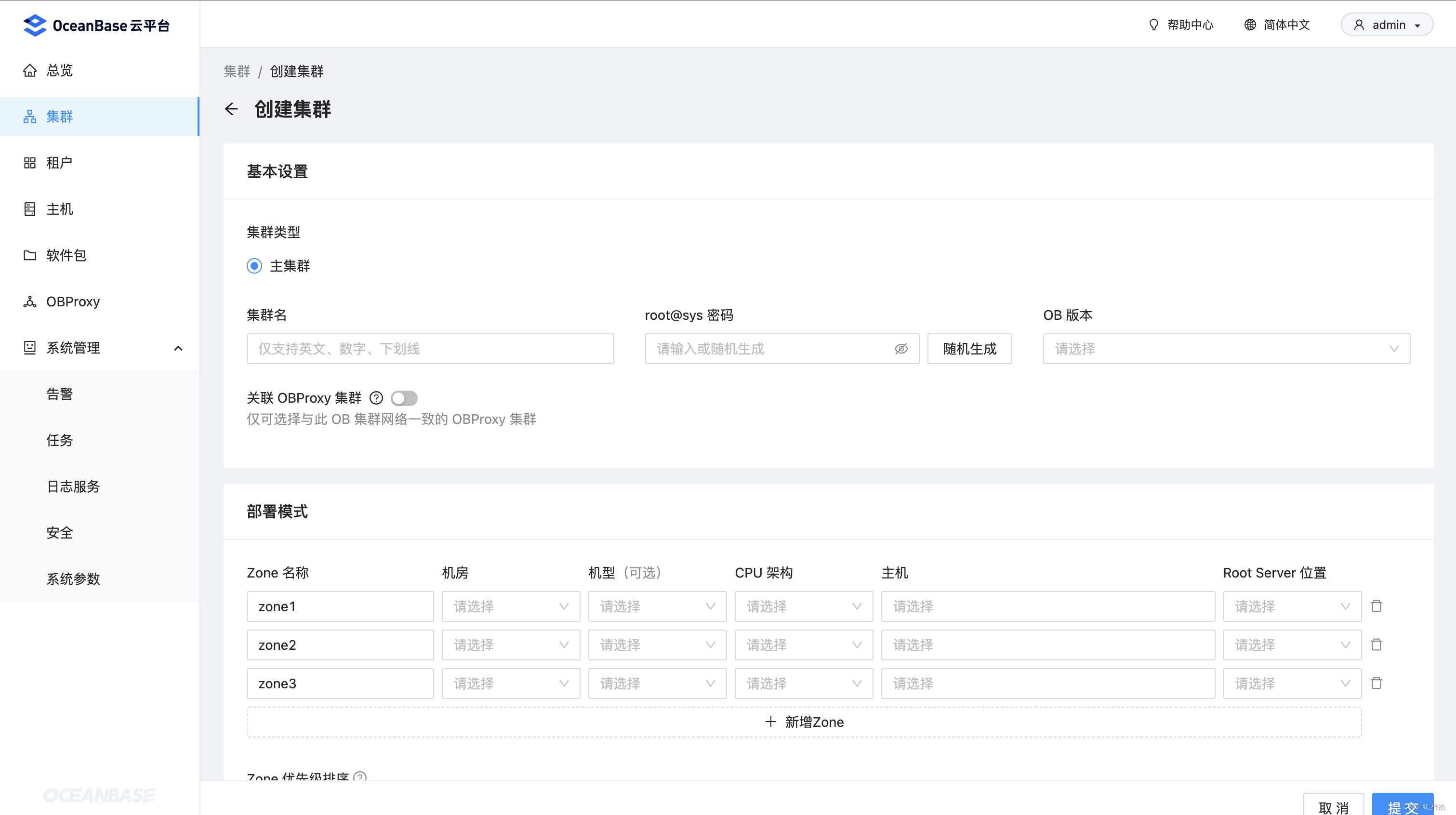Enable the 关联 OBProxy 集群 switch

point(404,398)
